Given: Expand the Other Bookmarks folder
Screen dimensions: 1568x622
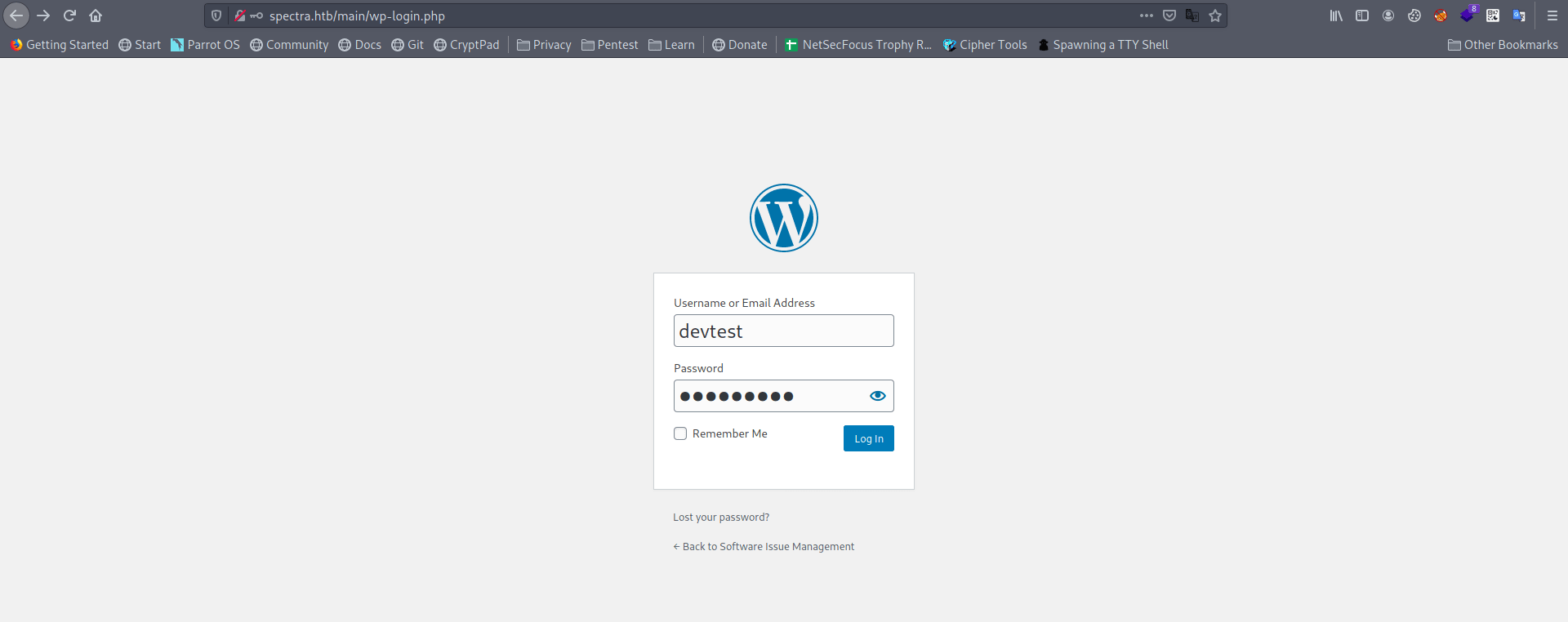Looking at the screenshot, I should point(1503,45).
